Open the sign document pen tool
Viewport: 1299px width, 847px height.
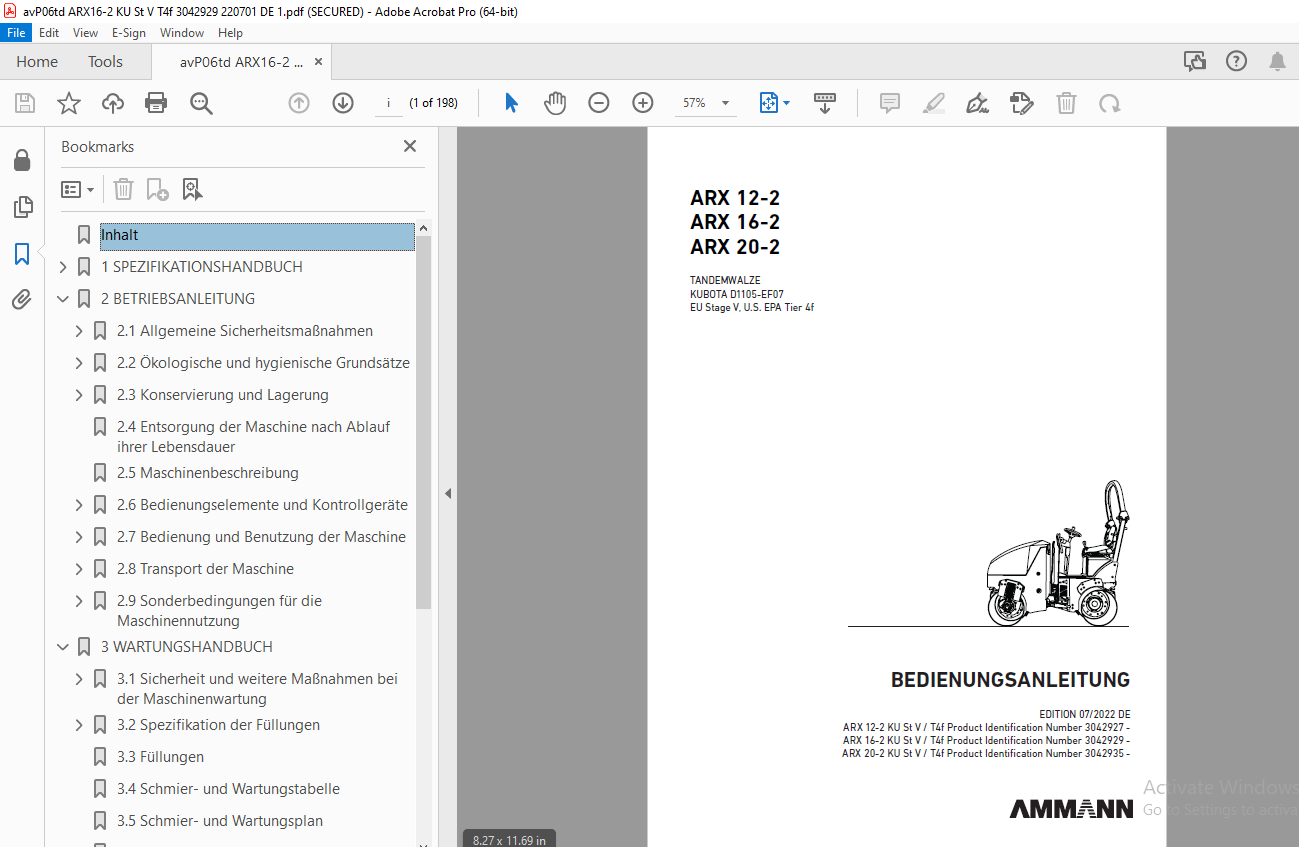click(x=977, y=103)
